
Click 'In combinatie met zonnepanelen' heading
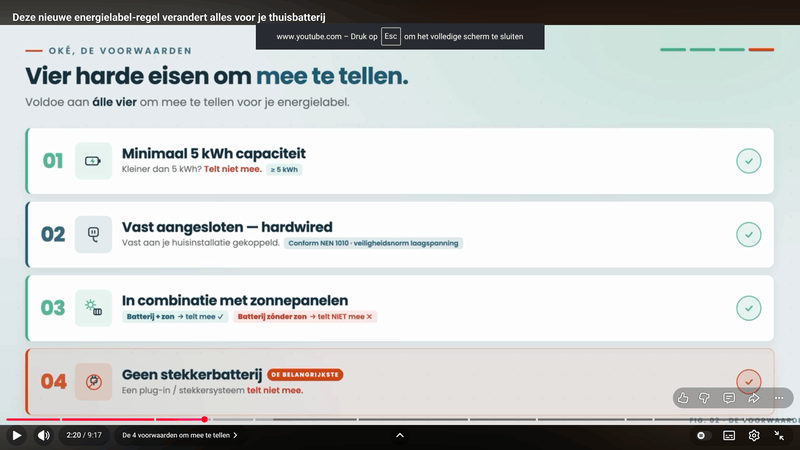tap(235, 301)
